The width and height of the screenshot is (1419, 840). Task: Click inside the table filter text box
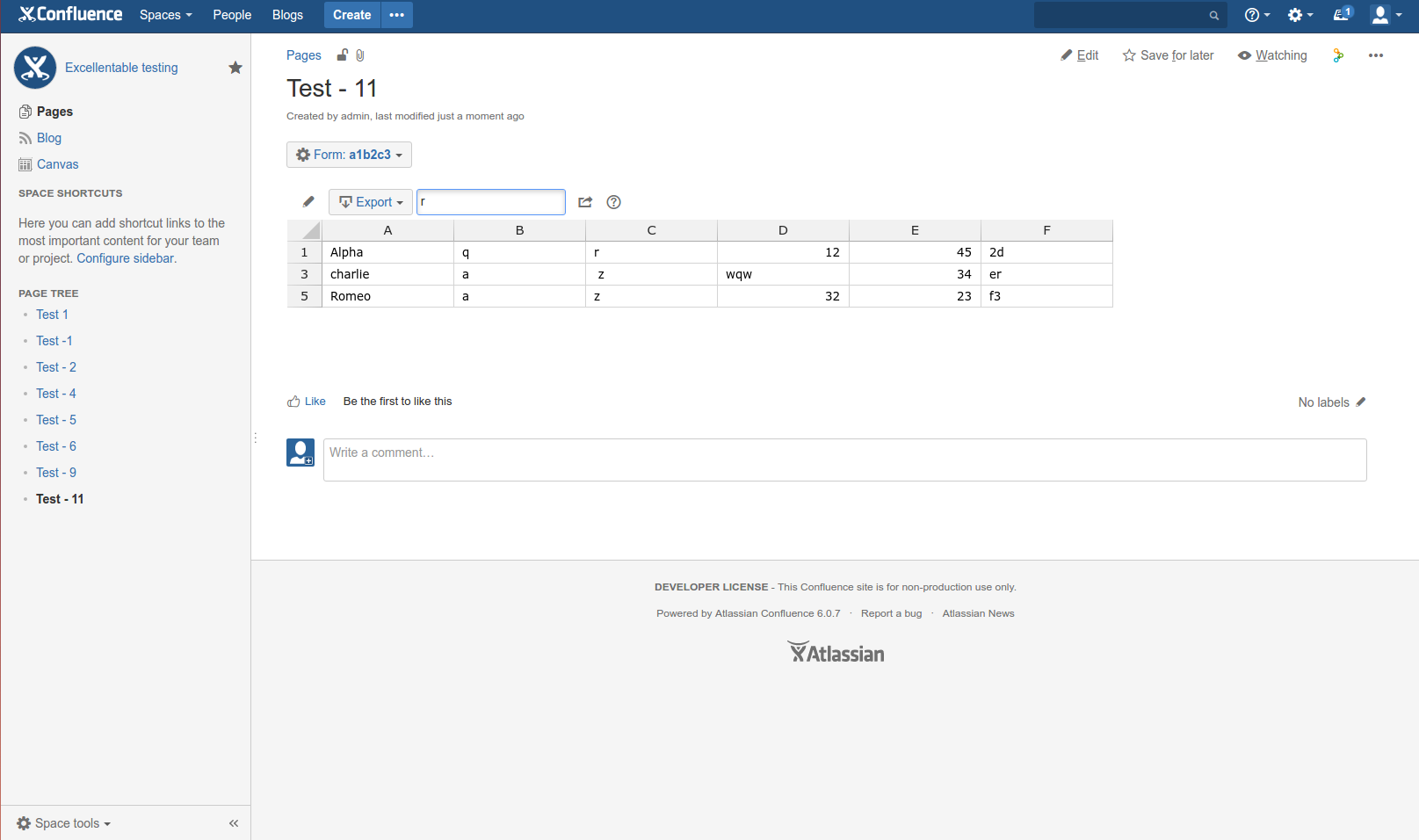click(x=490, y=201)
